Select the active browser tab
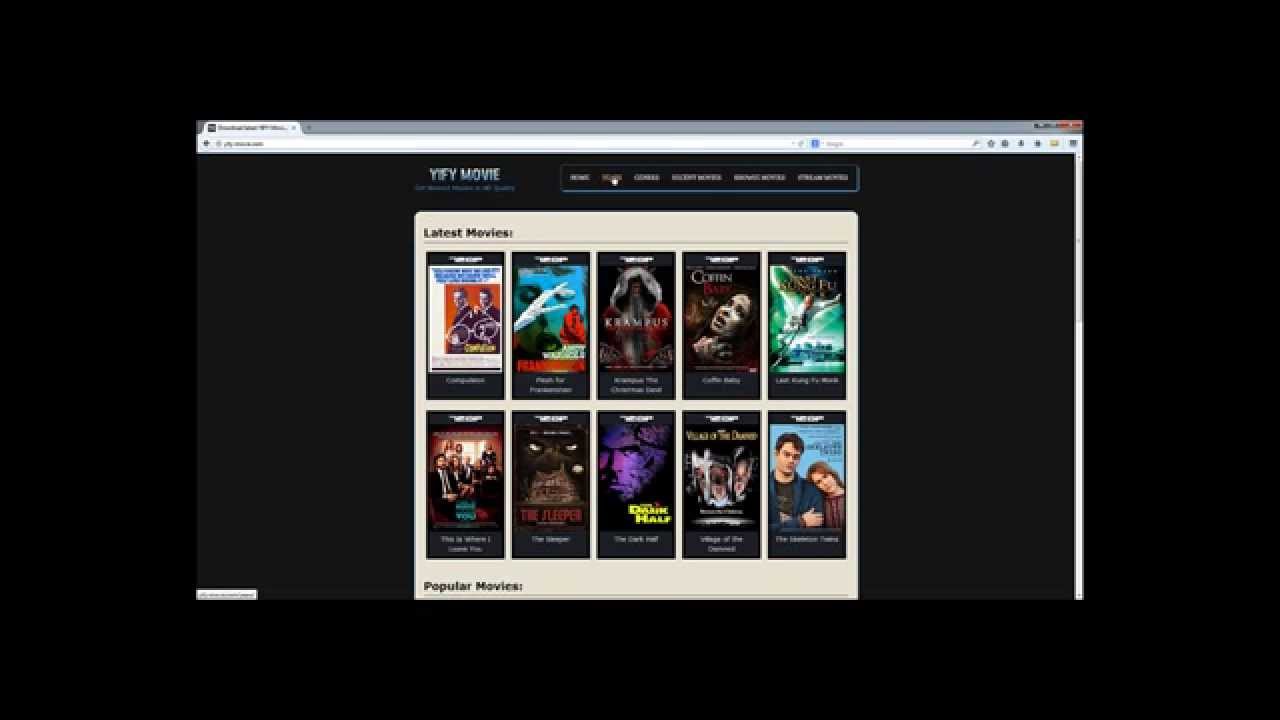This screenshot has height=720, width=1280. coord(252,128)
